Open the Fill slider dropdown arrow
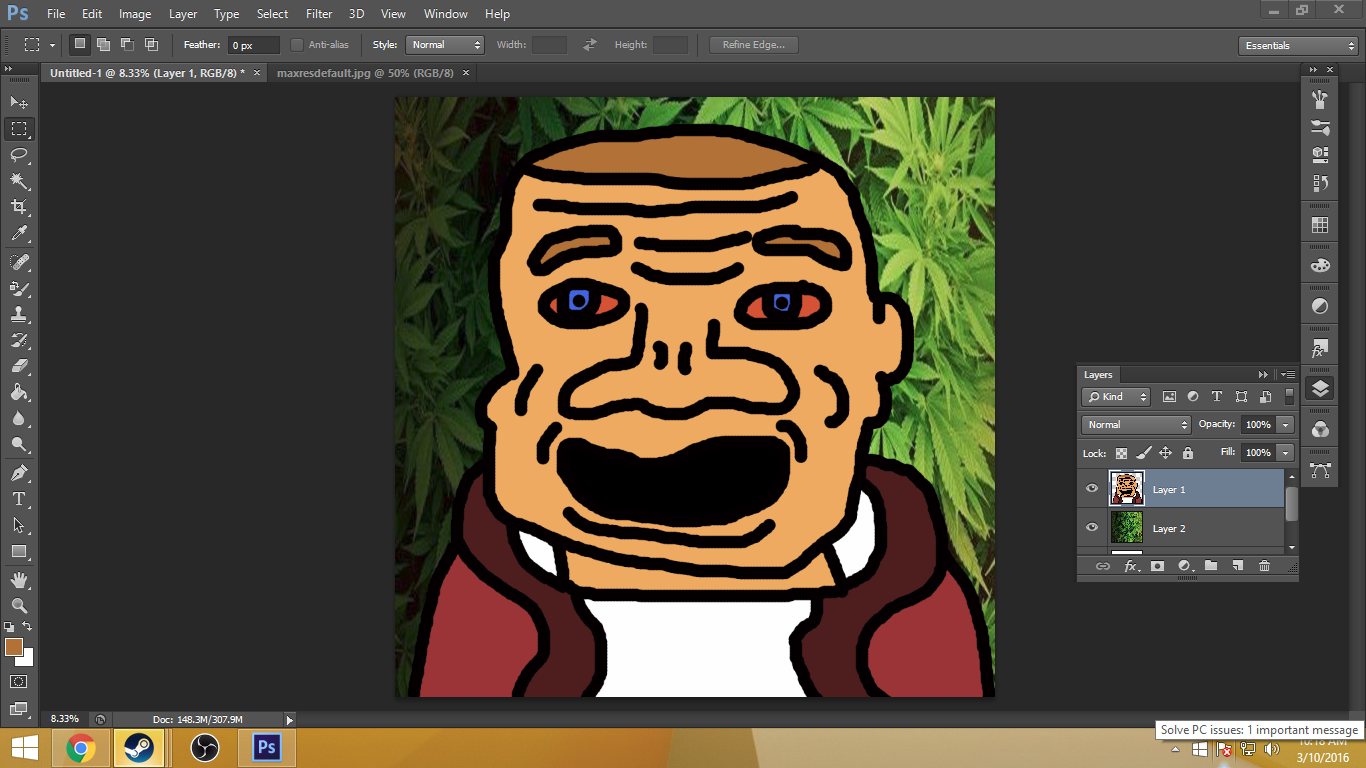The image size is (1366, 768). click(x=1286, y=453)
